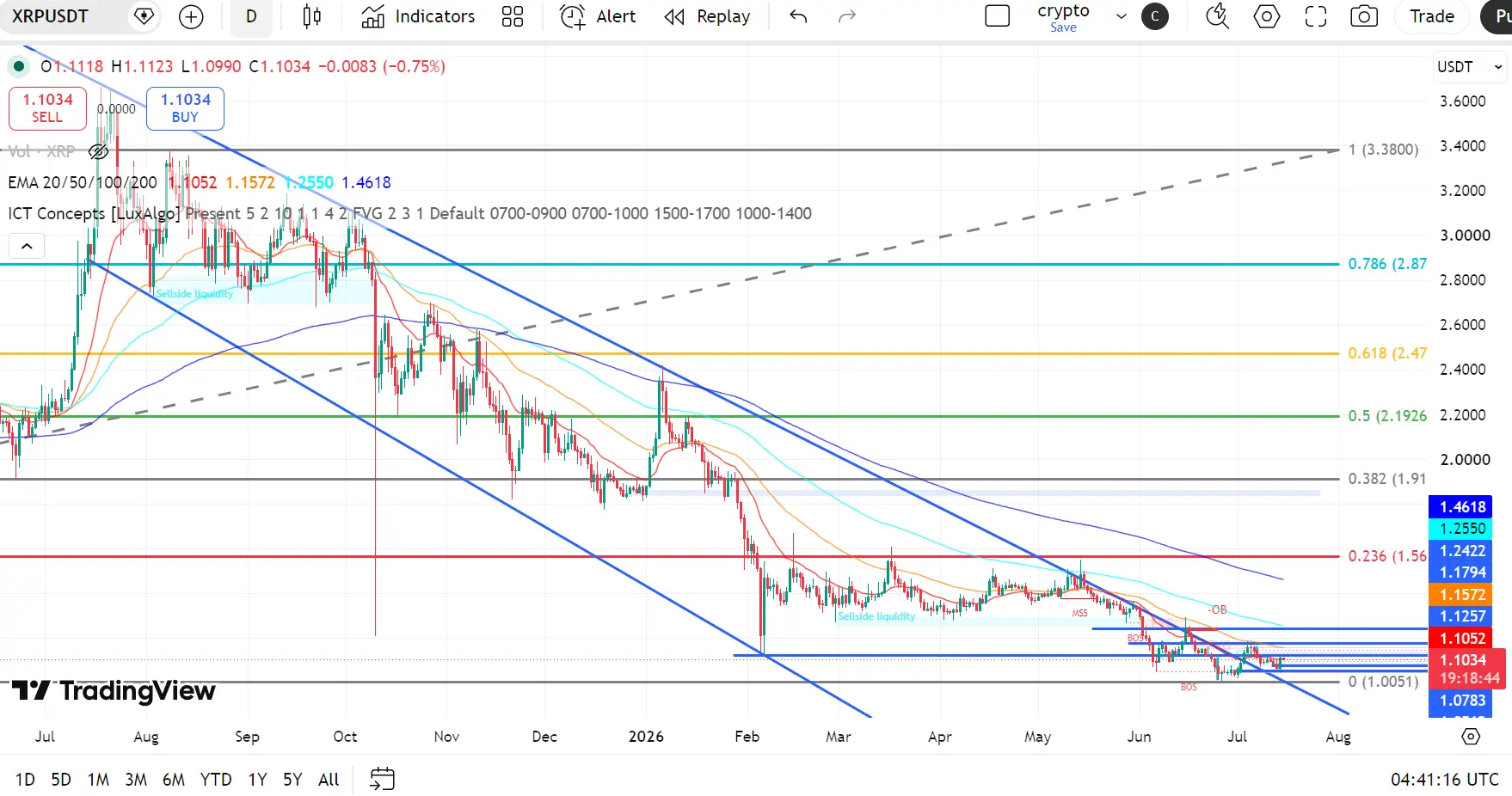This screenshot has height=796, width=1512.
Task: Select the 0.786 Fibonacci level label
Action: click(x=1387, y=264)
